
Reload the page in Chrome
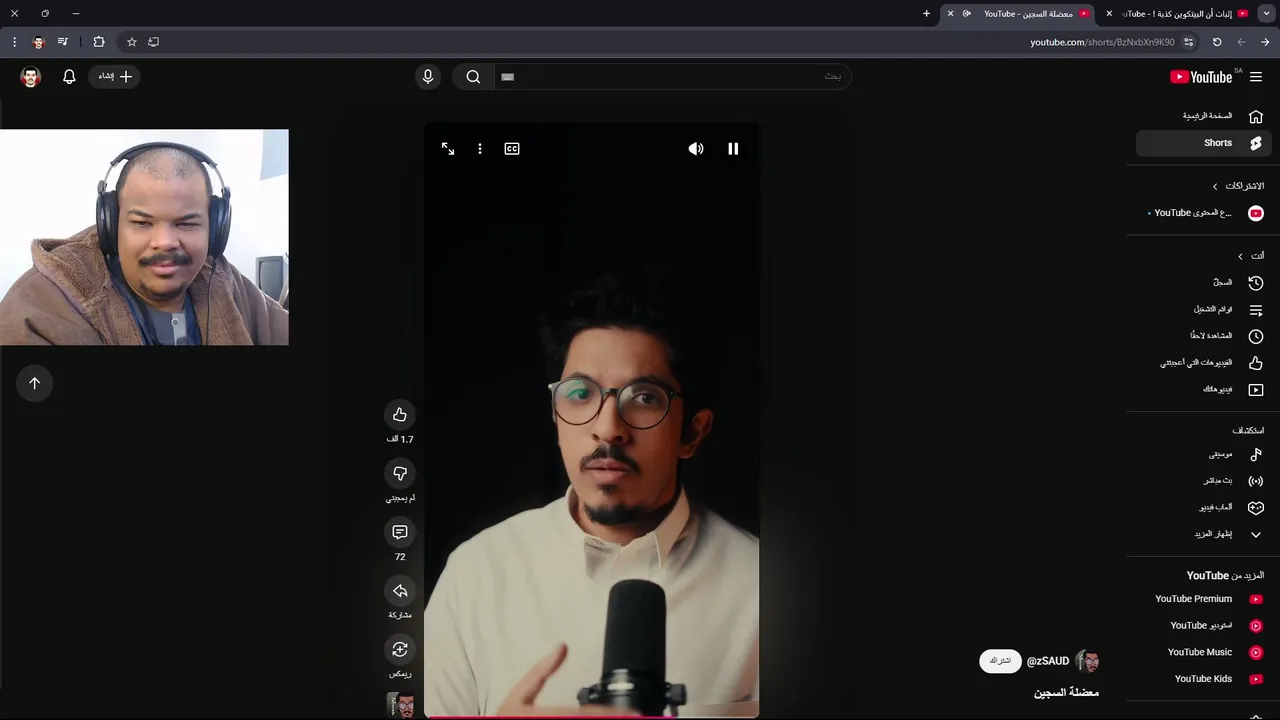tap(1217, 42)
